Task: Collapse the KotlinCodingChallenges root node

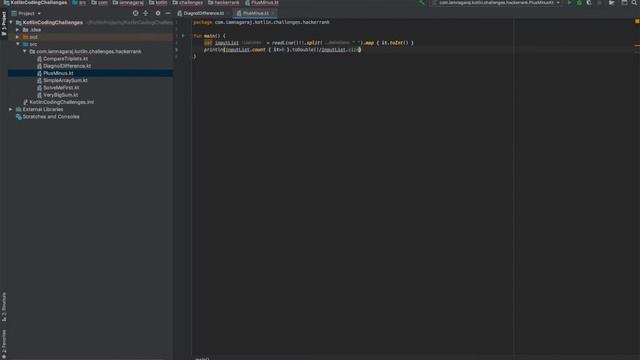Action: tap(11, 22)
